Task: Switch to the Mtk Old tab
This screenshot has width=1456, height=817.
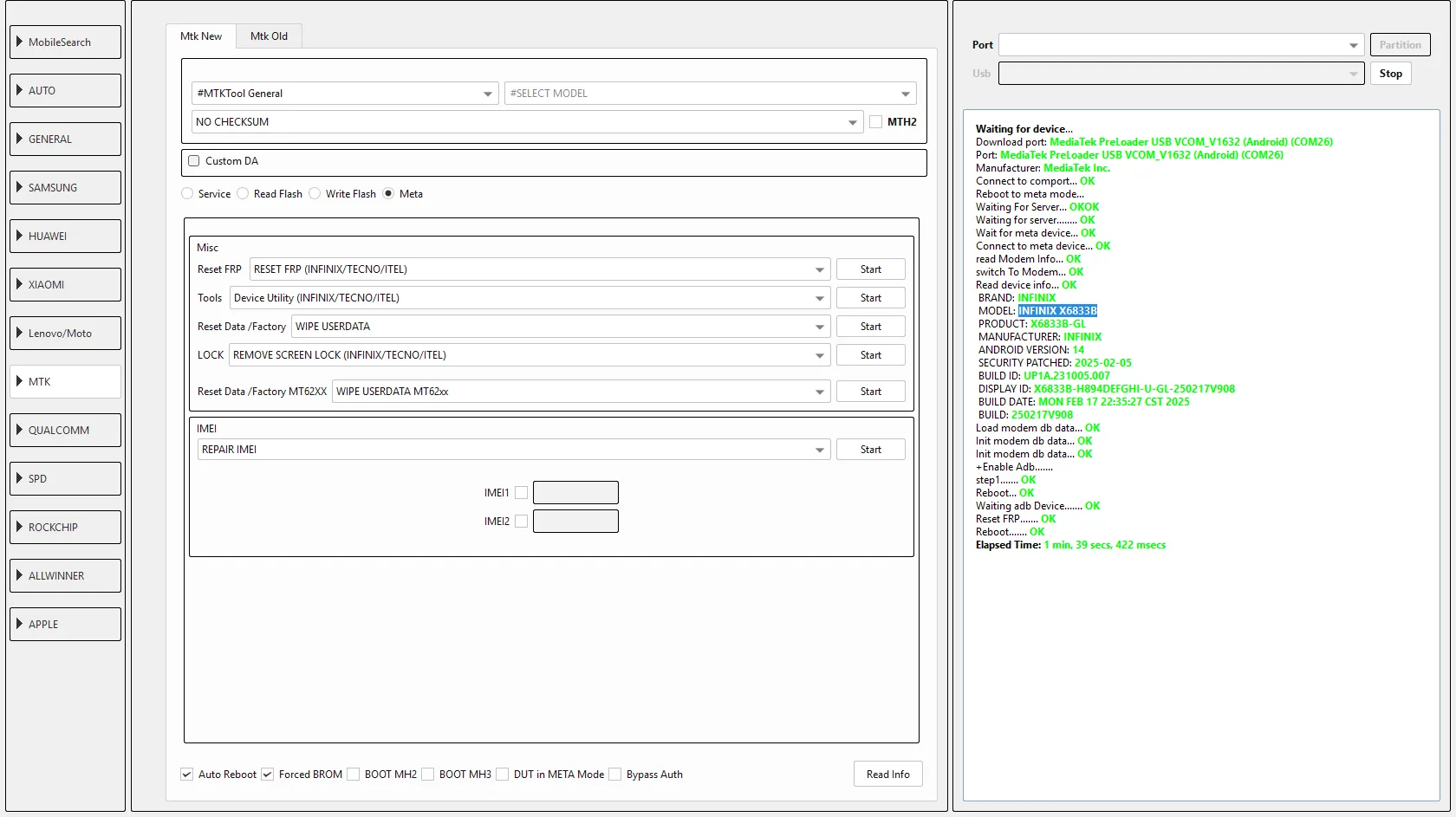Action: (x=269, y=36)
